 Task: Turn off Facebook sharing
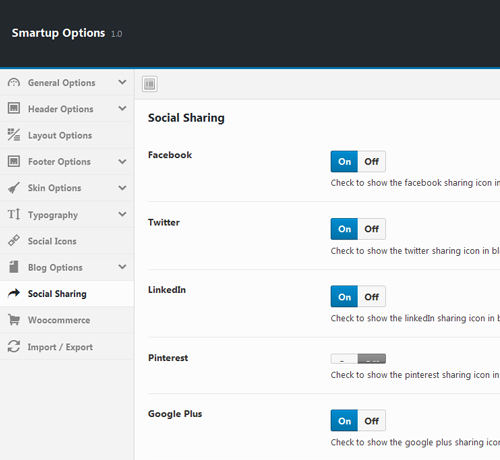[372, 162]
